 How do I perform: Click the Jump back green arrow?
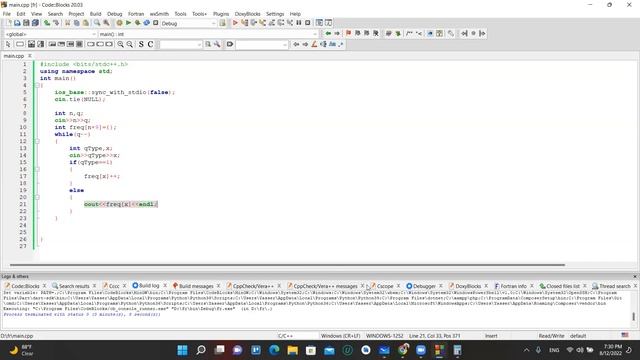coord(328,33)
